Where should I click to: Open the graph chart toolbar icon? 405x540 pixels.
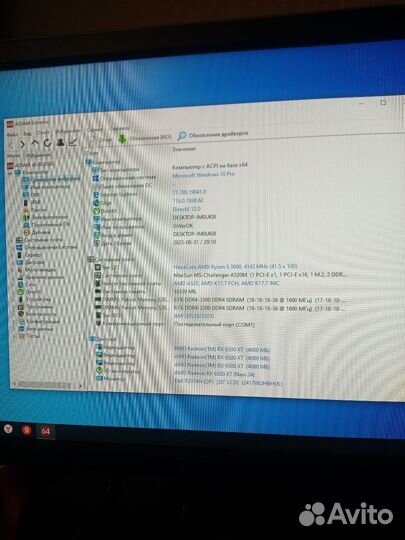pyautogui.click(x=73, y=142)
